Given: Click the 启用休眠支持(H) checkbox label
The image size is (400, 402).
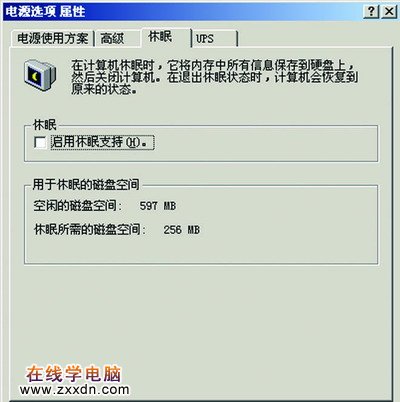Looking at the screenshot, I should (x=102, y=142).
